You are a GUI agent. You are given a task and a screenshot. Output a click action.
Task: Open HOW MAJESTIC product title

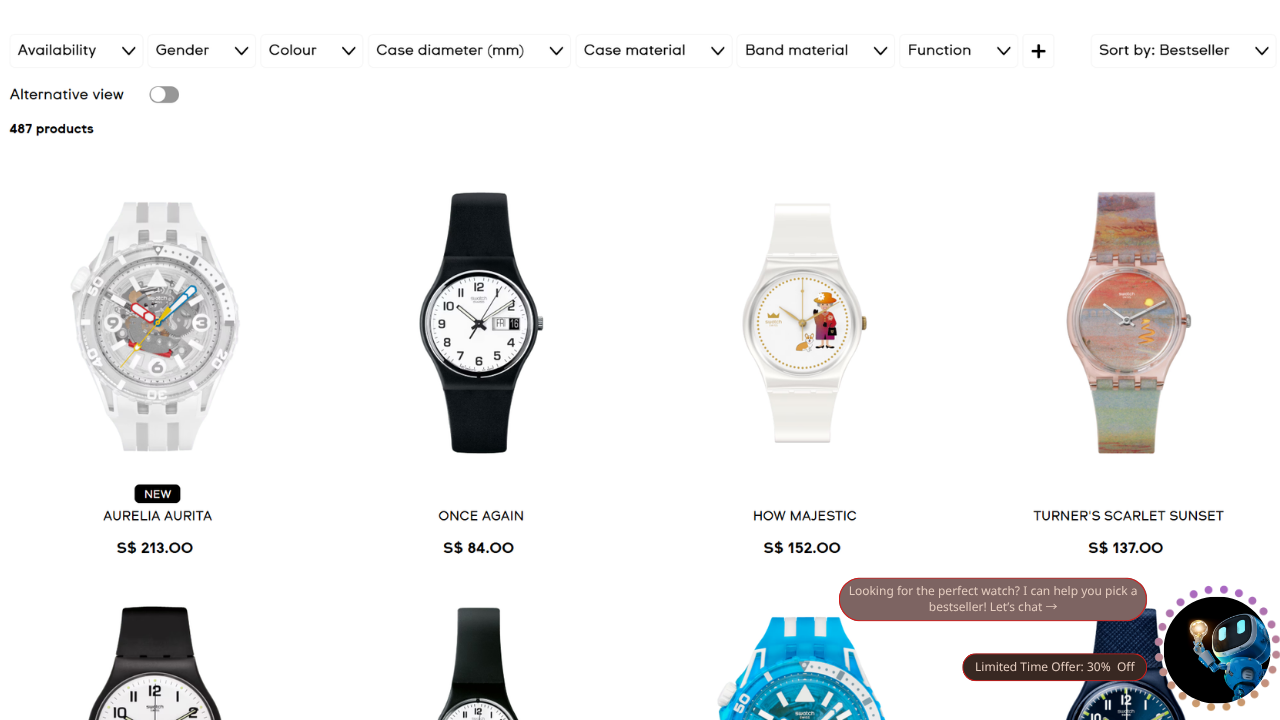805,516
